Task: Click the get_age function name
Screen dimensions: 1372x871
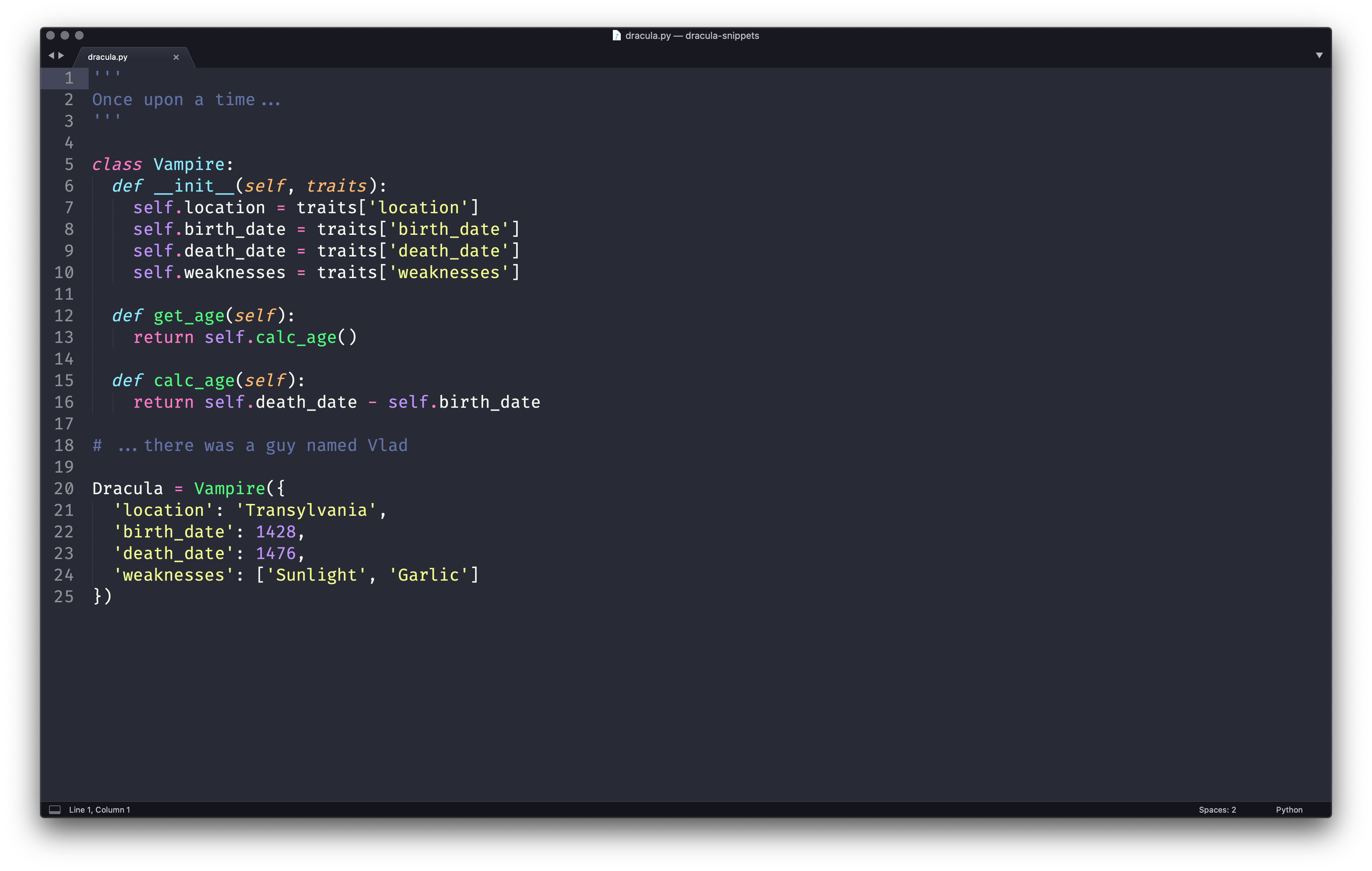Action: 188,316
